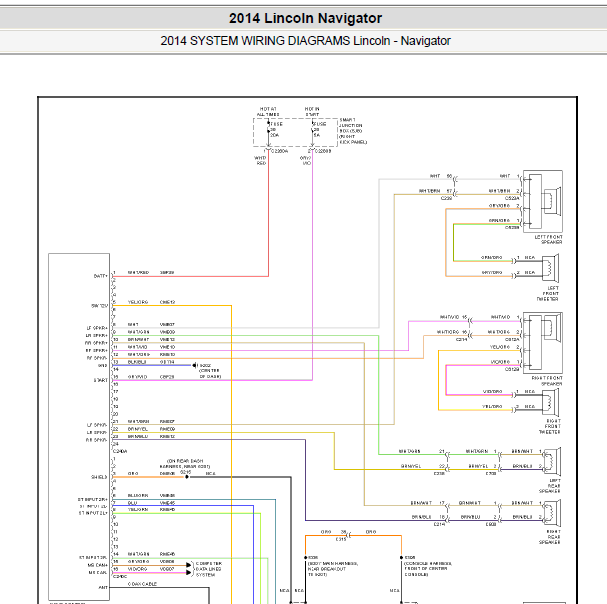
Task: Click the 'BODY MAIN HARNESS' splice note
Action: (333, 569)
